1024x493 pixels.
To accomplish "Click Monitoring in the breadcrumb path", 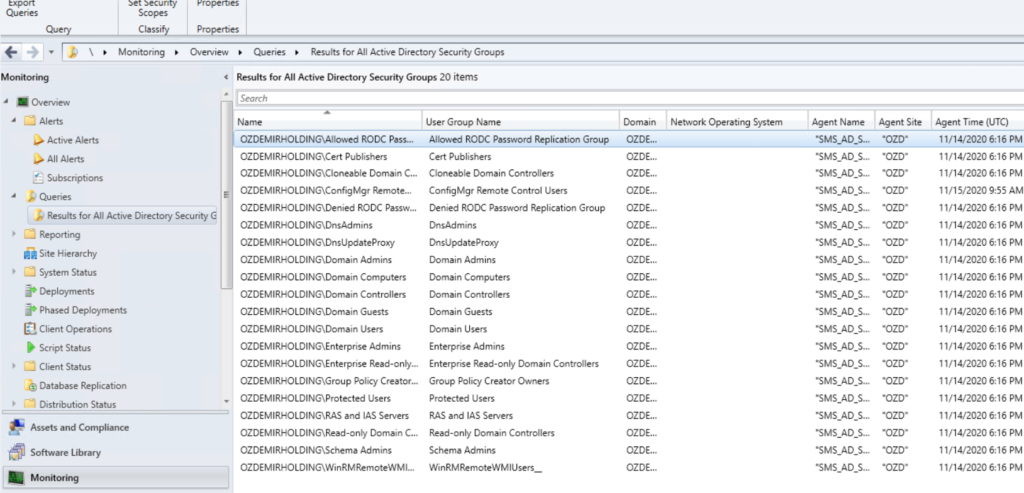I will 141,52.
